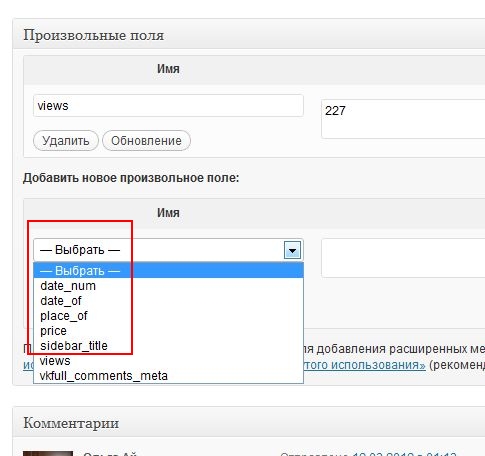Focus the views name input field
485x456 pixels.
168,106
